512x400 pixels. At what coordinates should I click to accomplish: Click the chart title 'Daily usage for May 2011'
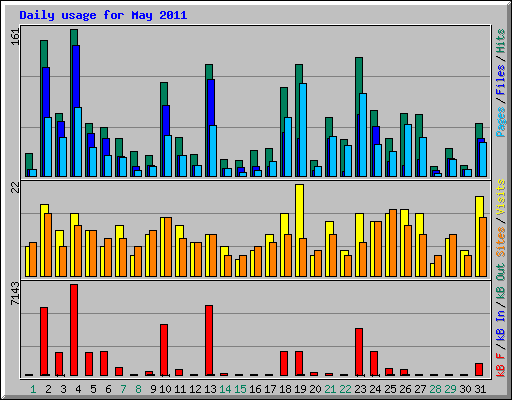[103, 15]
